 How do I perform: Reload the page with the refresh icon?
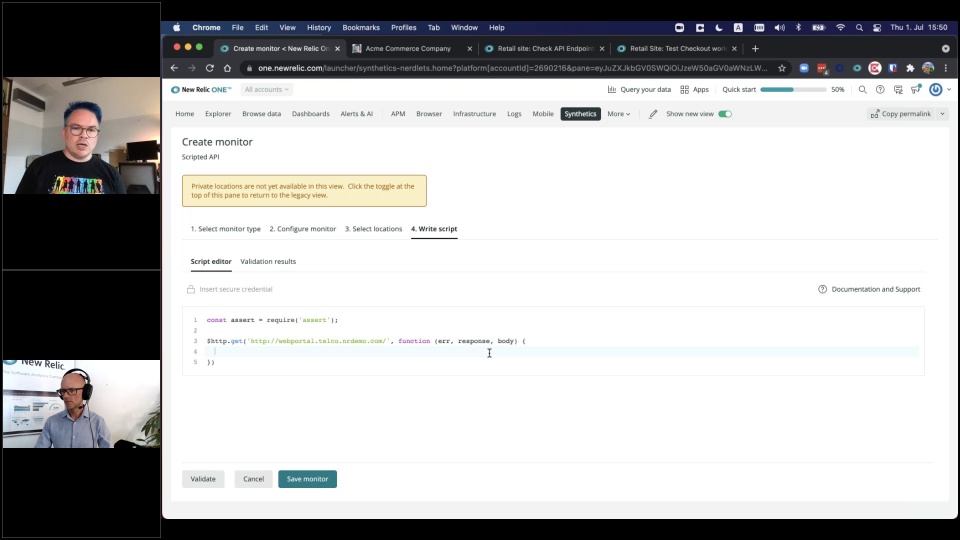click(x=209, y=68)
